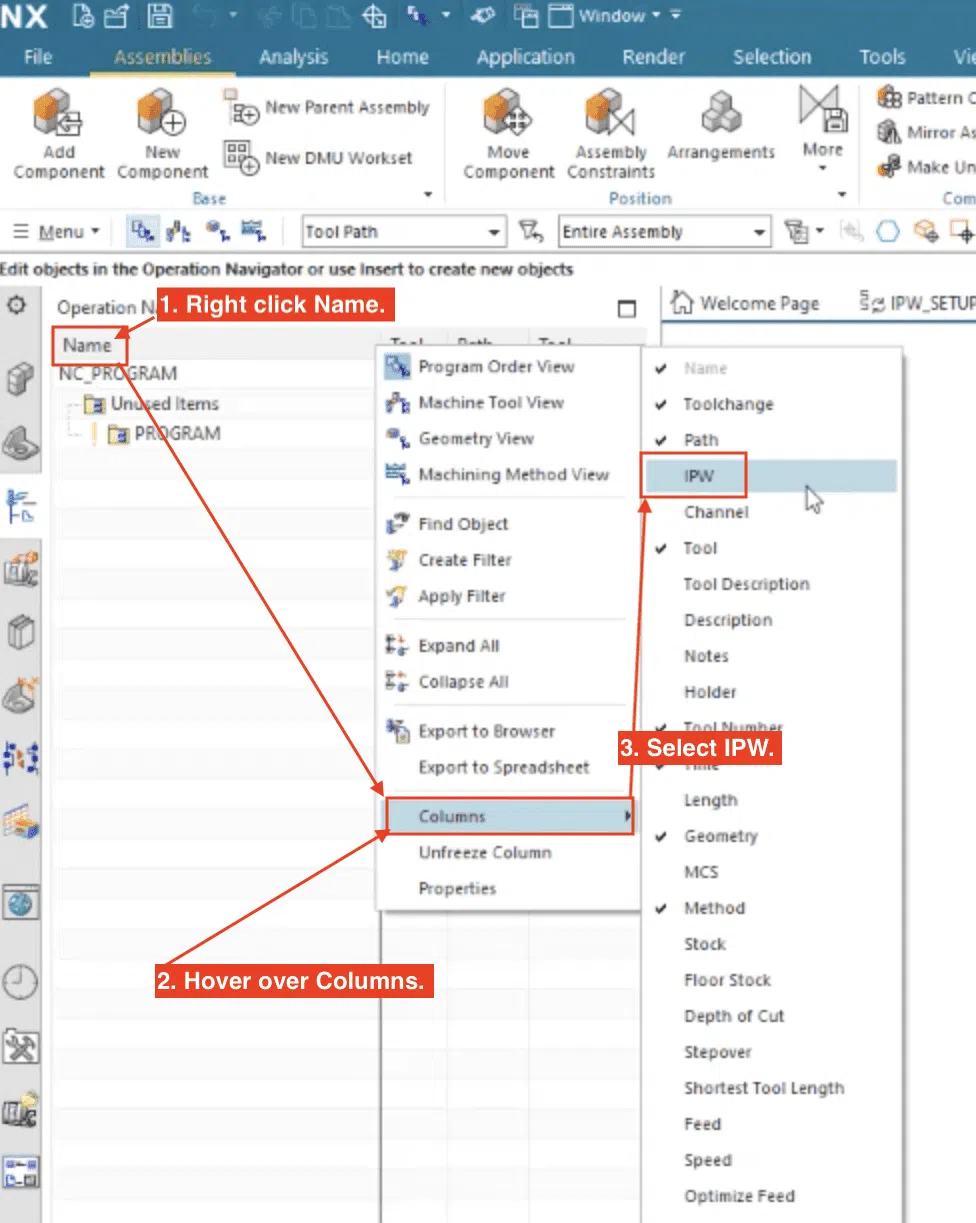Enable the MCS column
Image resolution: width=976 pixels, height=1223 pixels.
point(770,872)
